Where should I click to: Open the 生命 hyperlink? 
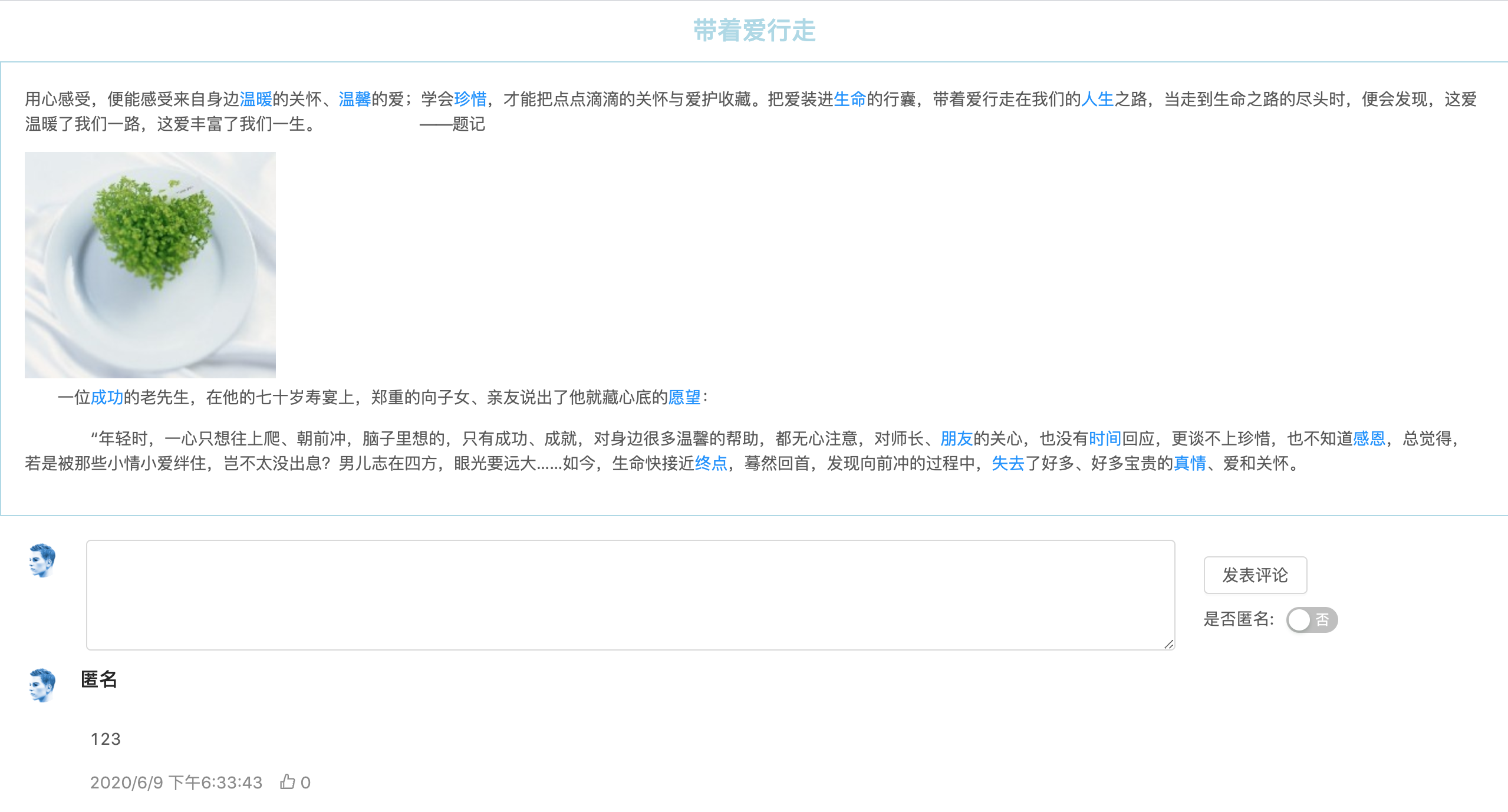850,99
